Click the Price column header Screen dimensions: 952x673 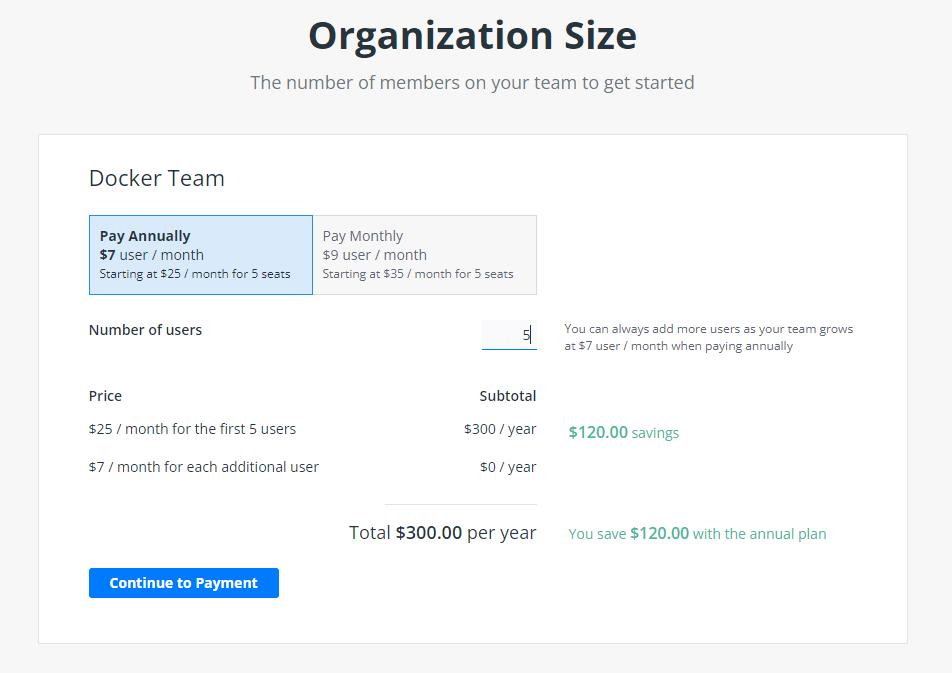point(105,396)
